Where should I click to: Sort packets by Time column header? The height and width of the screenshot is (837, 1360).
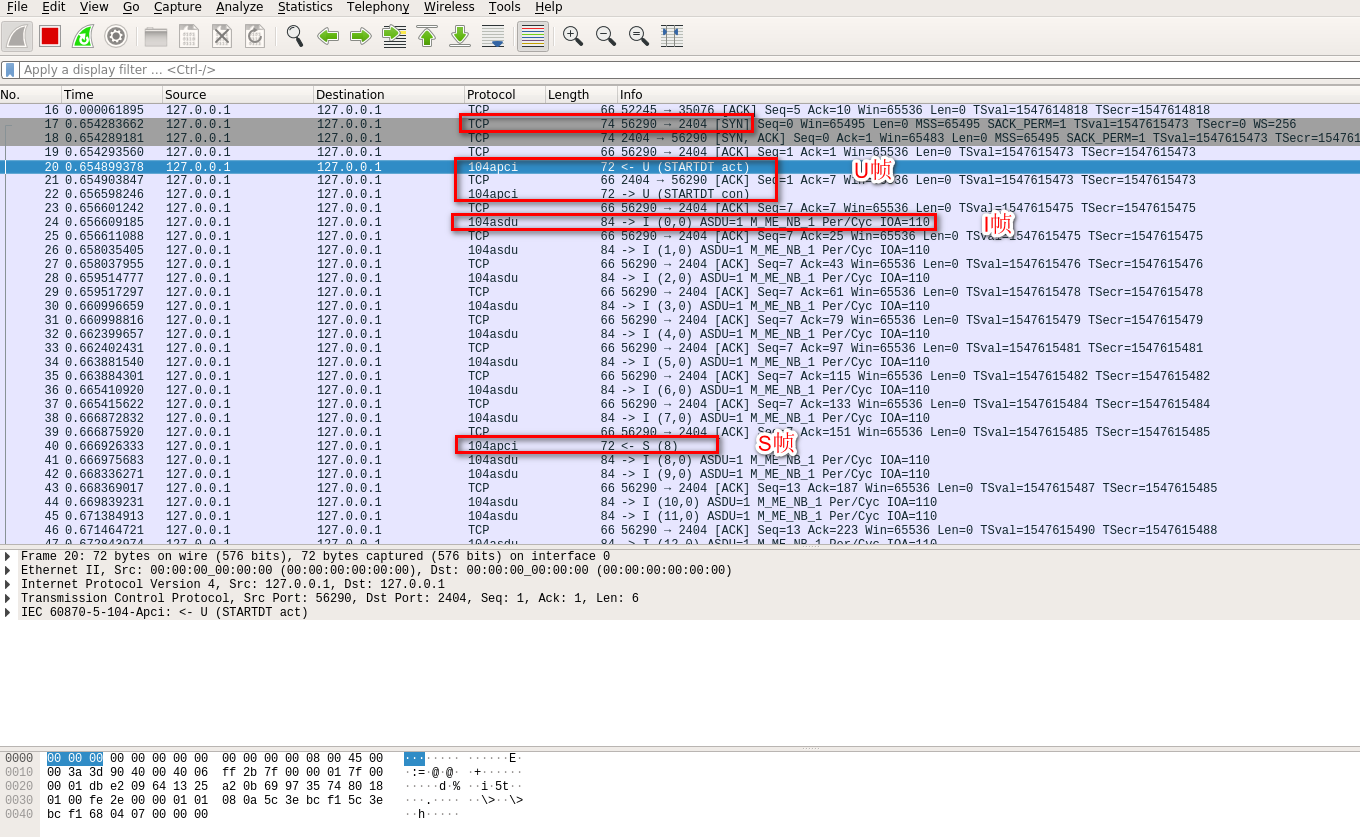112,94
